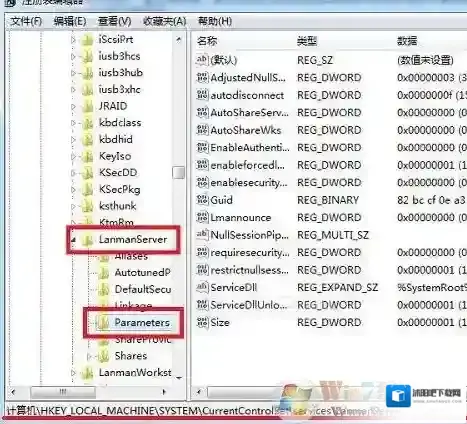
Task: Select the iusb3xhc folder icon
Action: (87, 90)
